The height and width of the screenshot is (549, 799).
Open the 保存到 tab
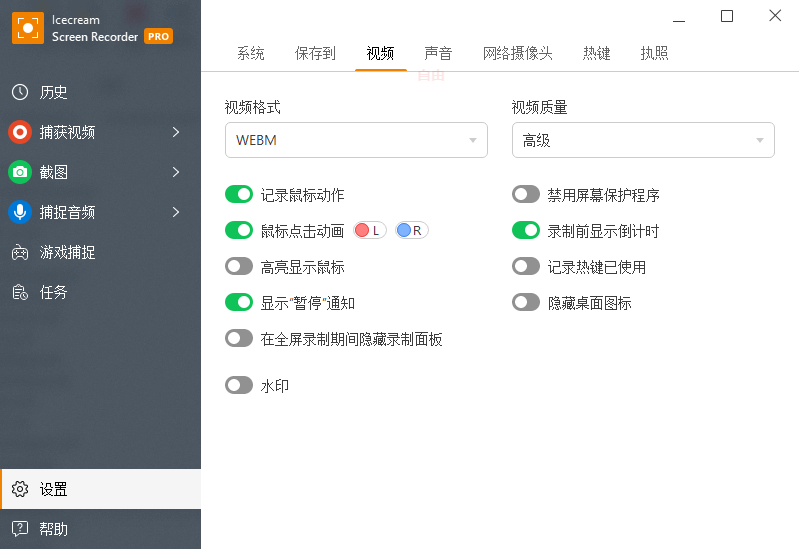click(315, 53)
